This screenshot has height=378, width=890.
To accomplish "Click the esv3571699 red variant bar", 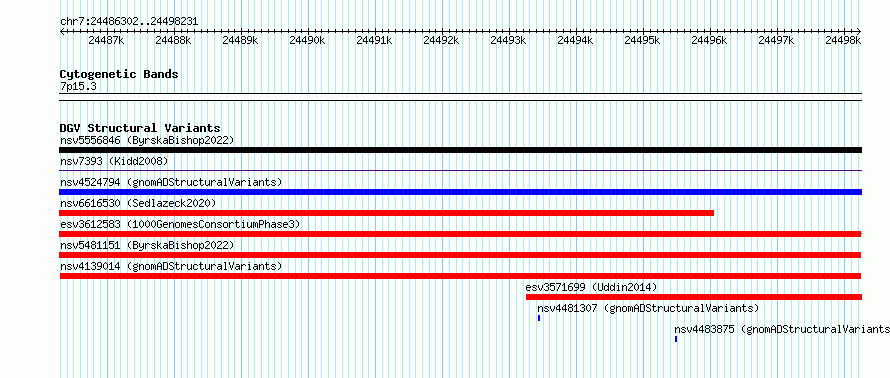I will 694,297.
